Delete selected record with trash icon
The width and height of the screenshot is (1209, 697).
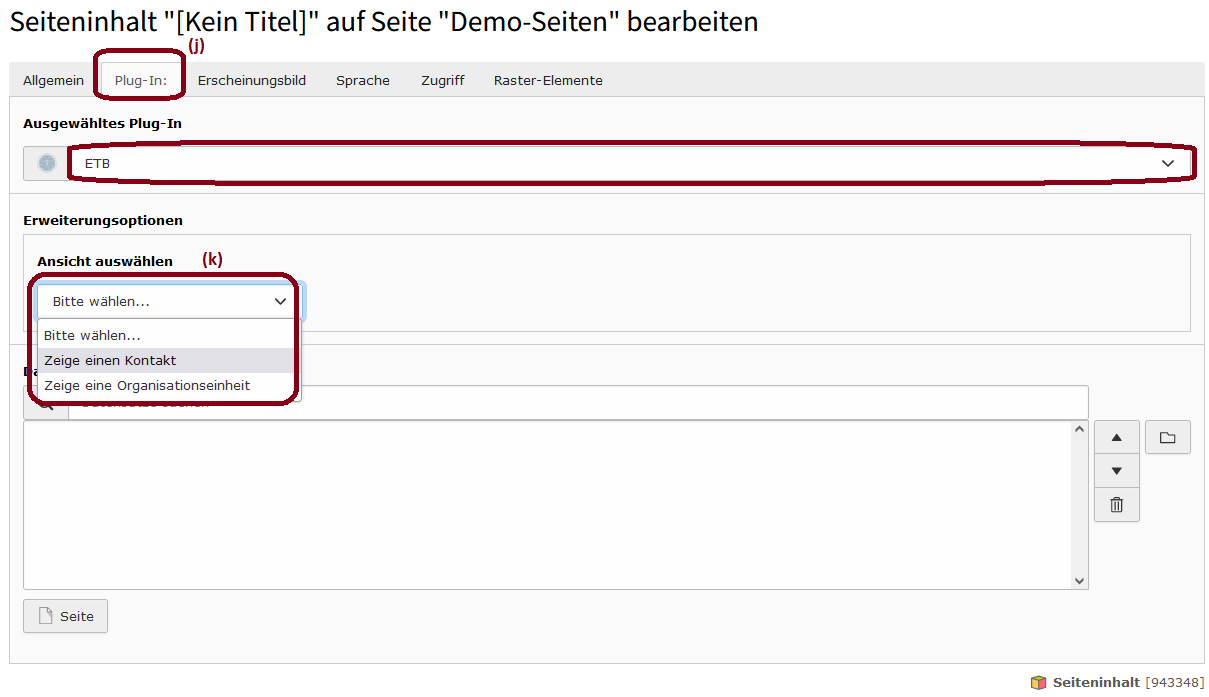point(1117,505)
